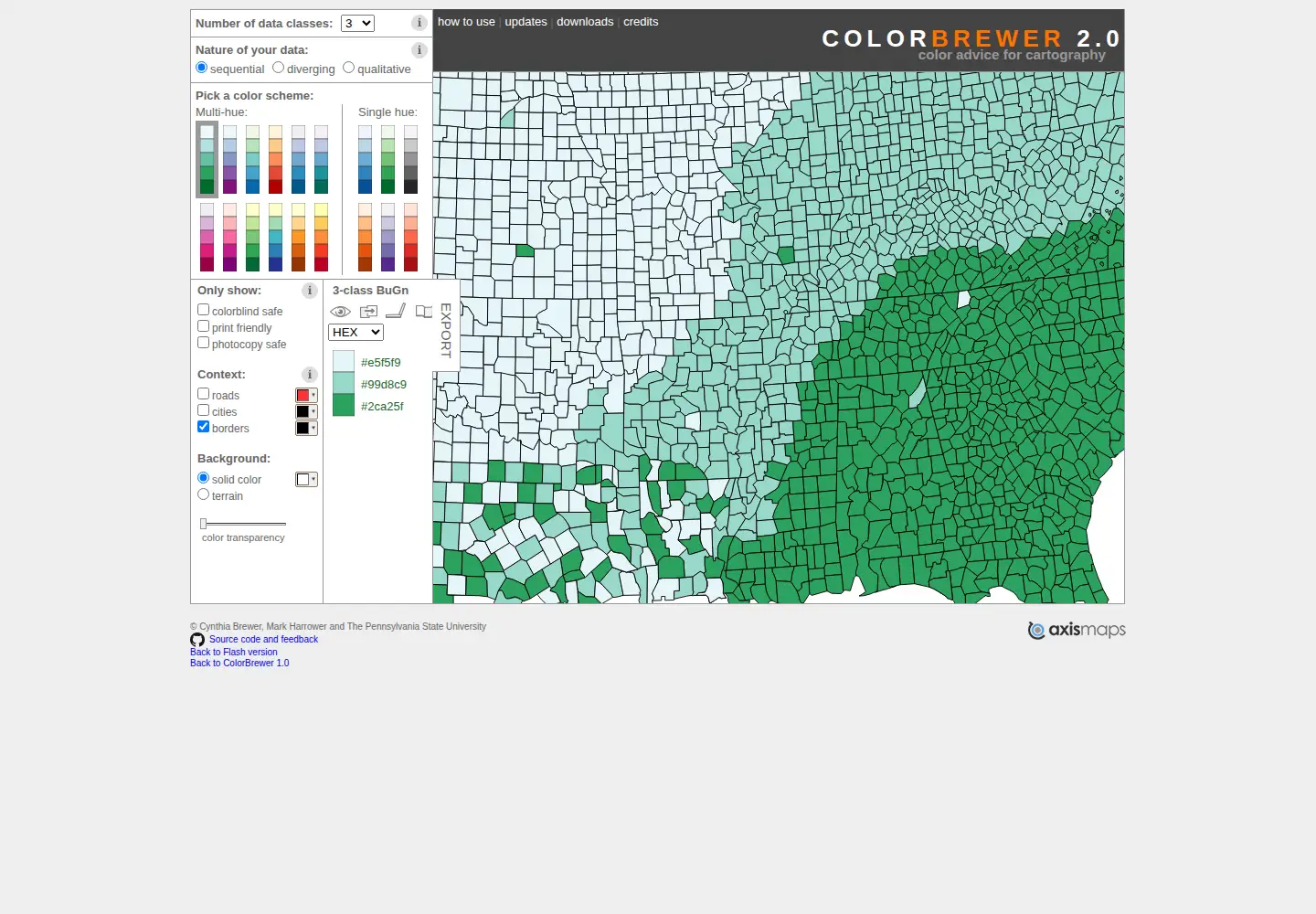Choose the qualitative data option
The width and height of the screenshot is (1316, 914).
(349, 68)
